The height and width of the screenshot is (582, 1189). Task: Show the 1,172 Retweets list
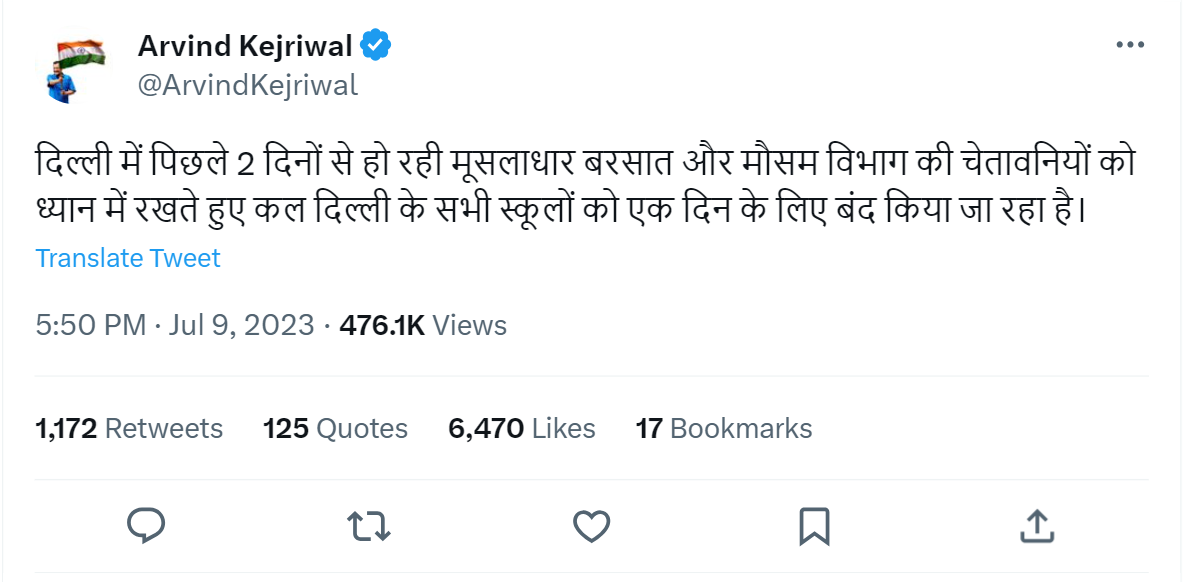coord(129,429)
